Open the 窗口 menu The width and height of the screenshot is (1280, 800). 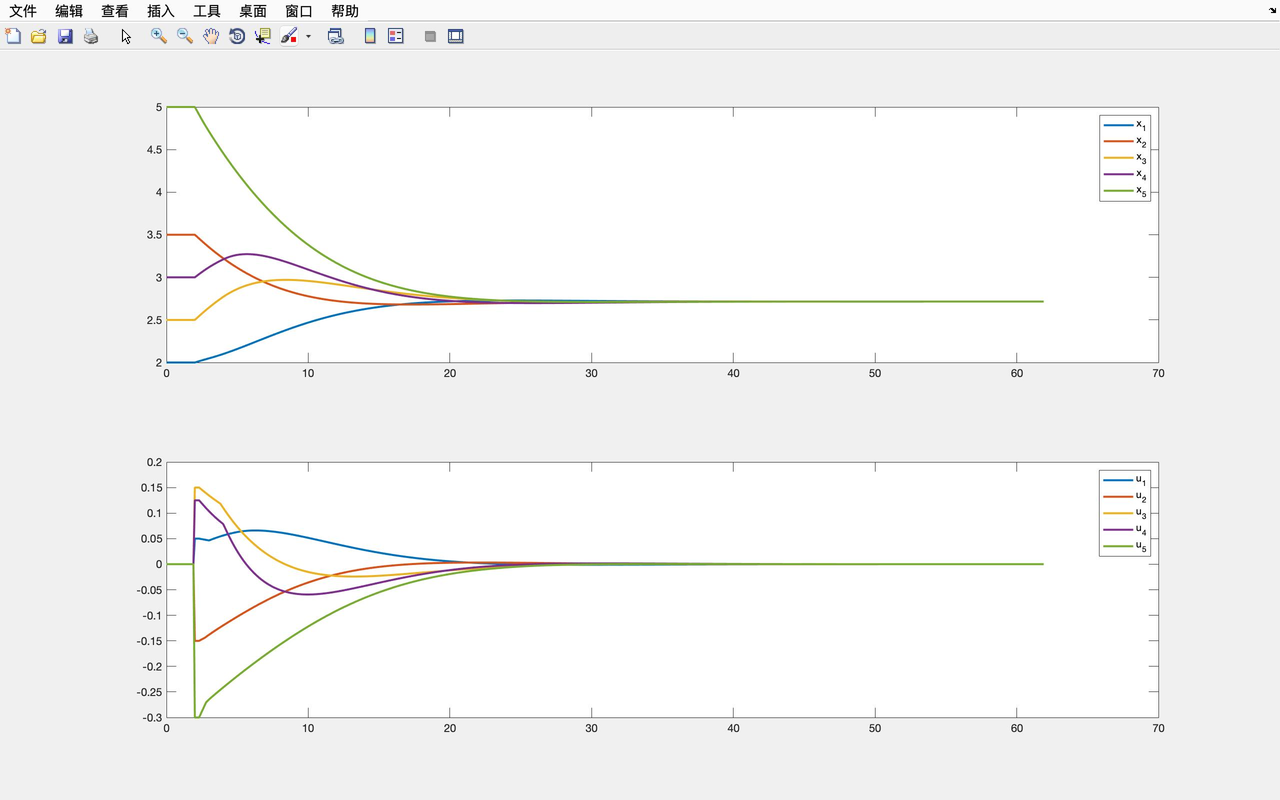click(x=299, y=11)
